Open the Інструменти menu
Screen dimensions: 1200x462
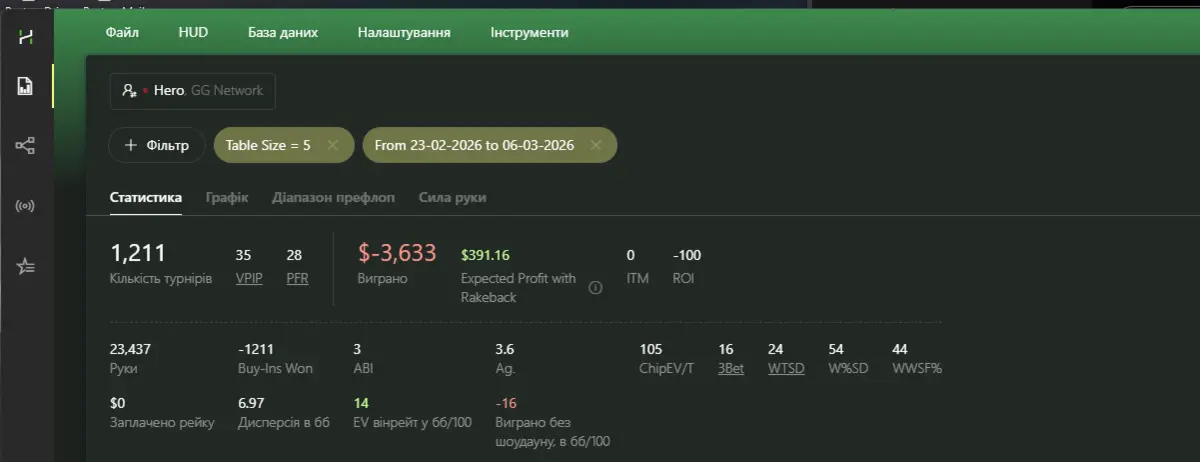[x=529, y=32]
